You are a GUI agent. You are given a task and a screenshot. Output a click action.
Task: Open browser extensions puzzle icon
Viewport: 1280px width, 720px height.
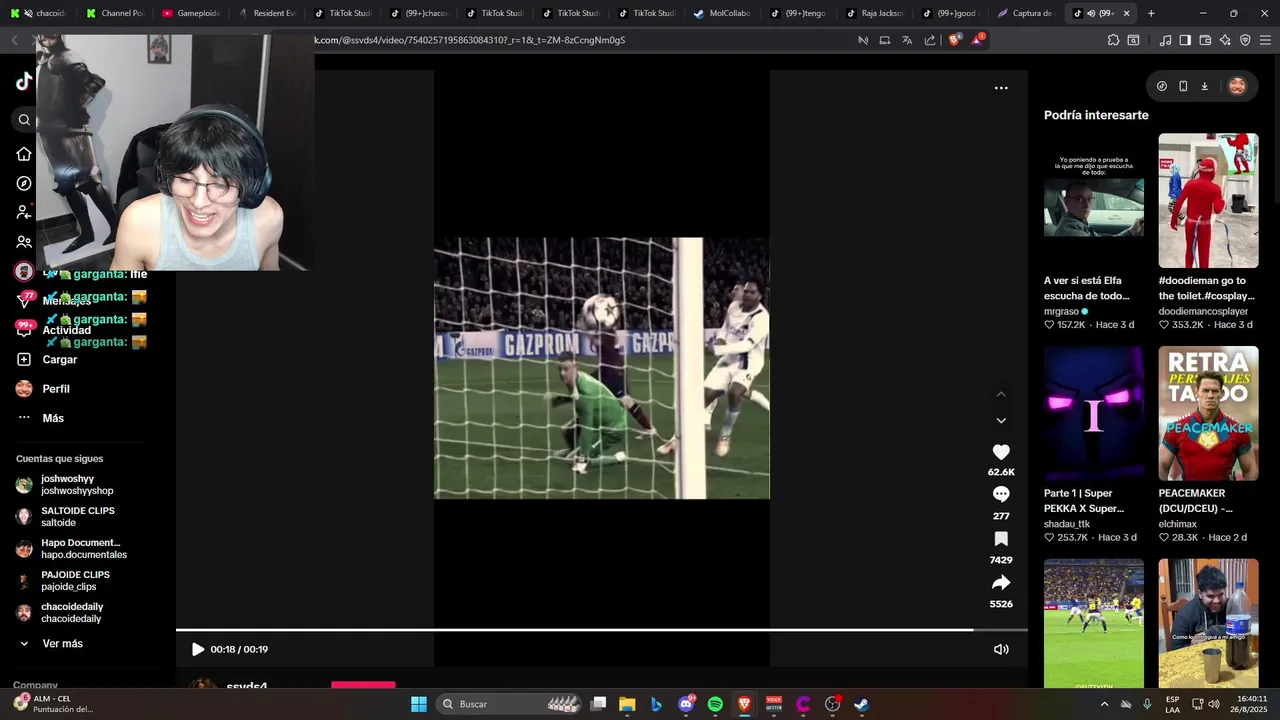1113,40
